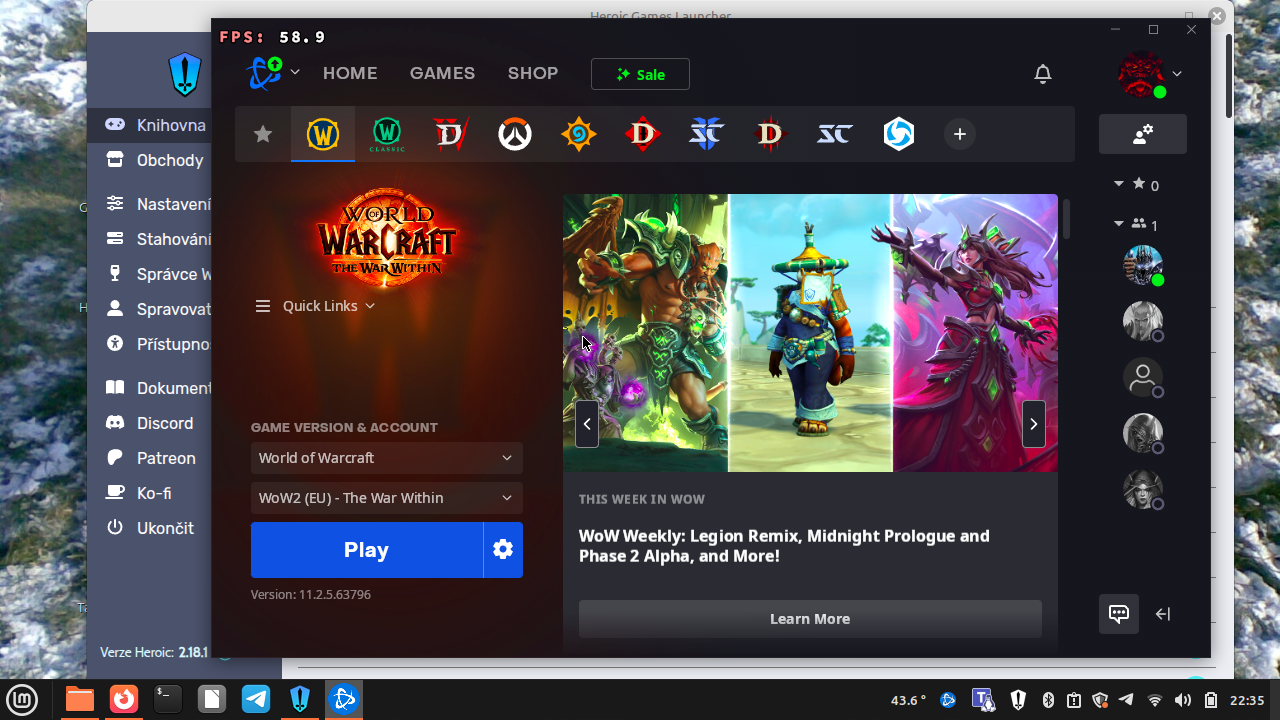Advance the news carousel to next slide
Image resolution: width=1280 pixels, height=720 pixels.
pyautogui.click(x=1033, y=424)
